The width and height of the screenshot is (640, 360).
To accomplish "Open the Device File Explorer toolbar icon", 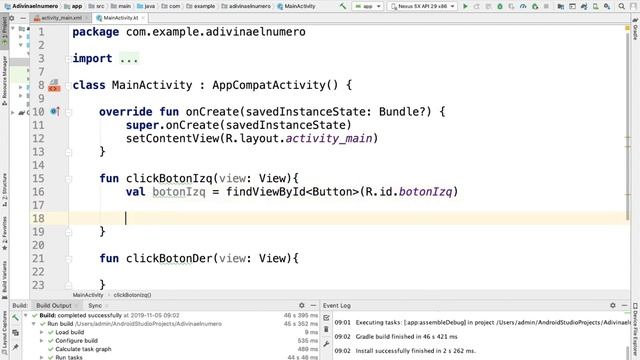I will pyautogui.click(x=572, y=6).
